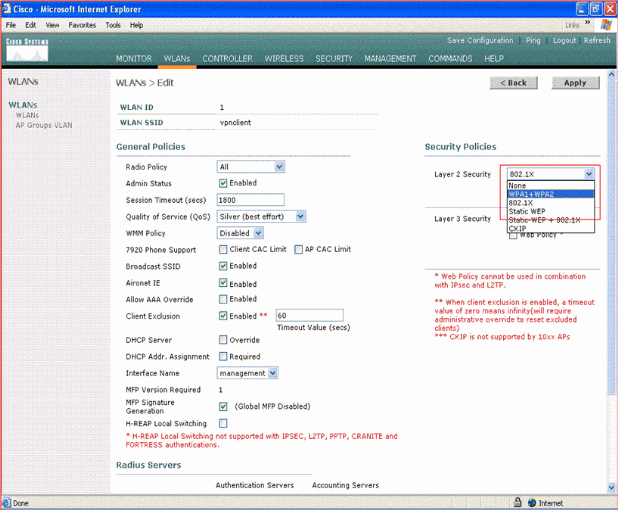618x510 pixels.
Task: Click the Refresh link
Action: 597,40
